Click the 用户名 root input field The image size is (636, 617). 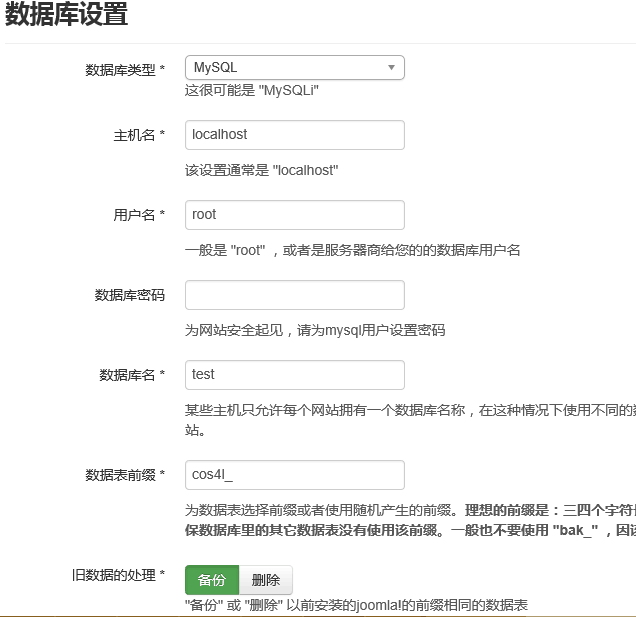294,215
